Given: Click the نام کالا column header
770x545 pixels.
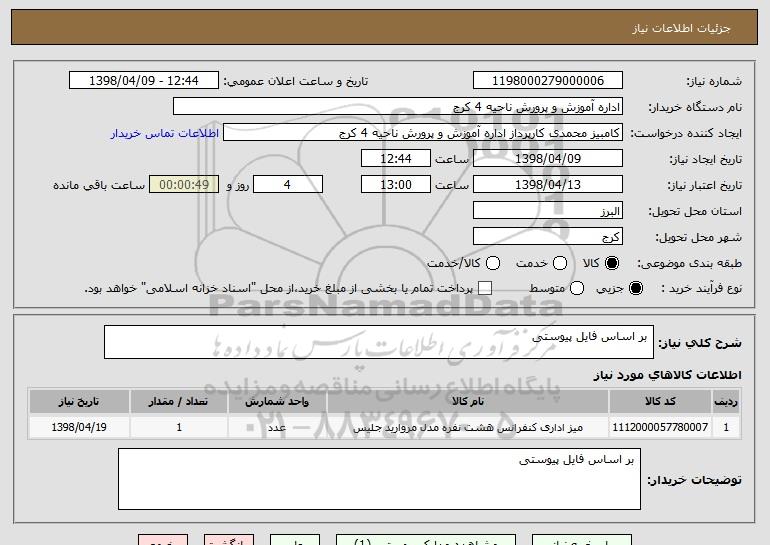Looking at the screenshot, I should click(x=468, y=402).
